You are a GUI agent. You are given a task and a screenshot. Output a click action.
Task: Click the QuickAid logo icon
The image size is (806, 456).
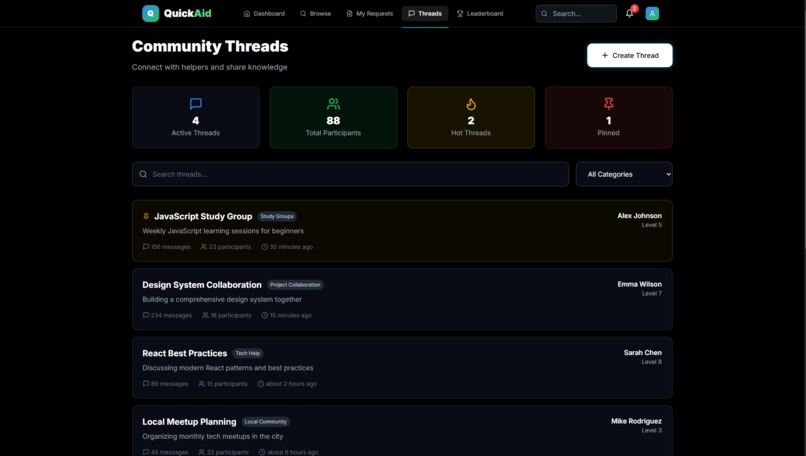pos(151,13)
